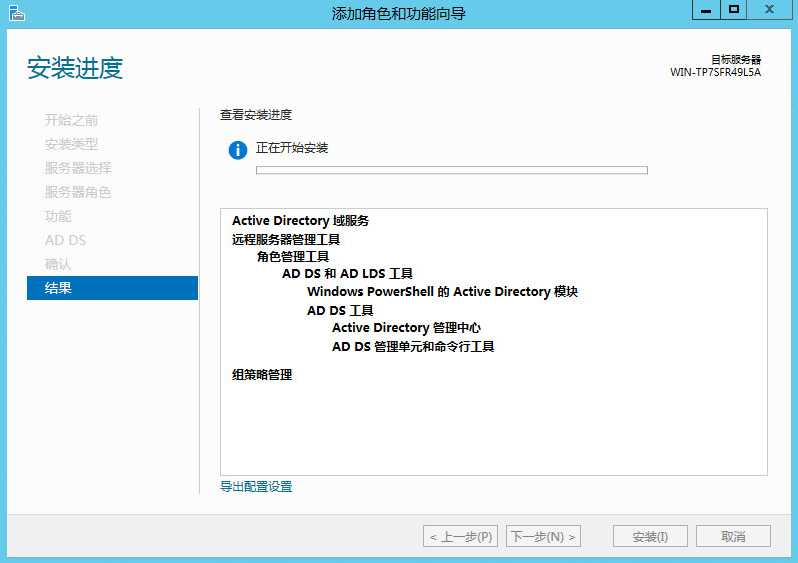Click the 查看安装进度 heading

[256, 115]
